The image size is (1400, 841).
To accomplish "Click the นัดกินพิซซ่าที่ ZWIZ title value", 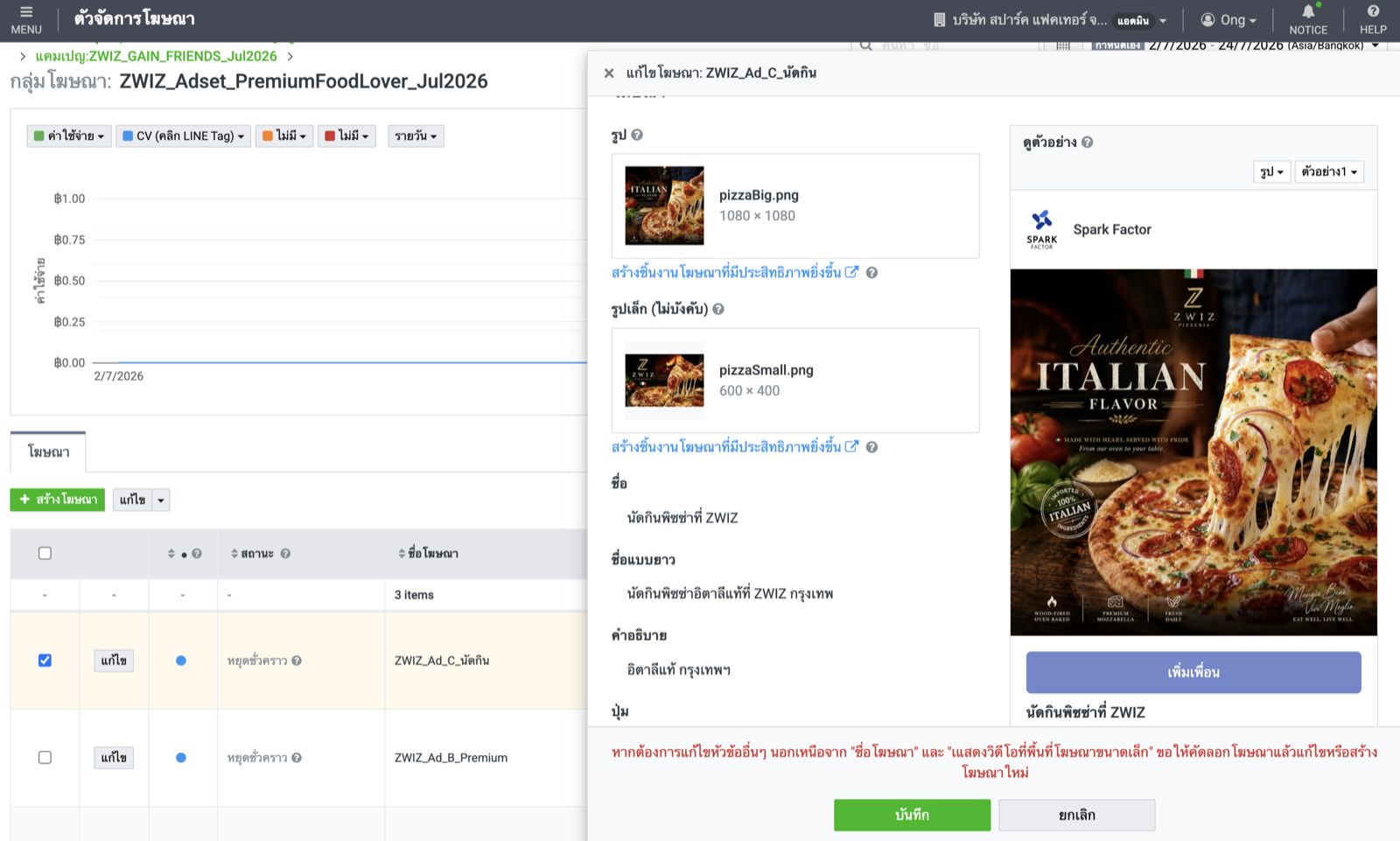I will (682, 518).
